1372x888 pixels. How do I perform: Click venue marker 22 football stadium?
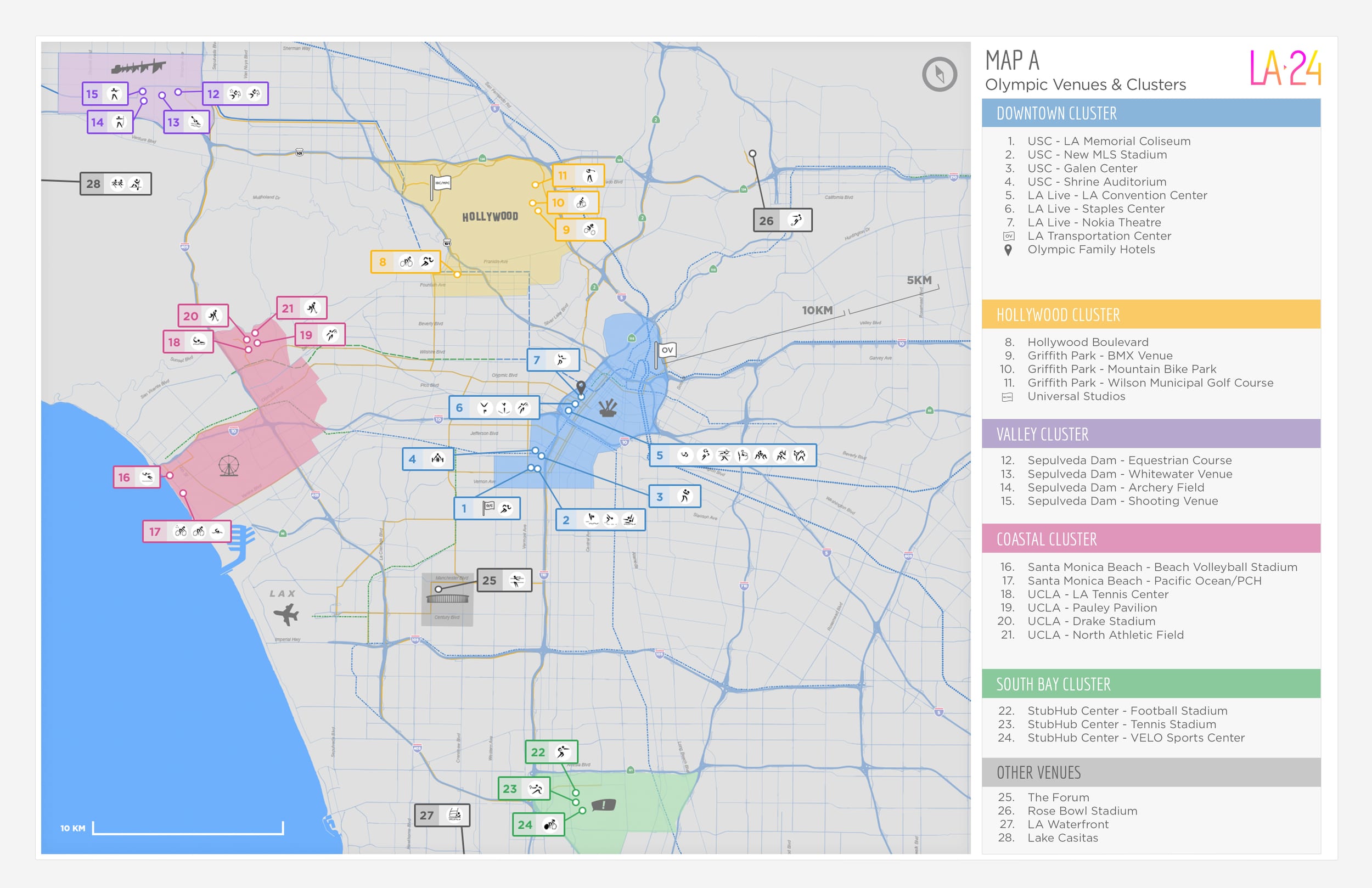tap(551, 752)
